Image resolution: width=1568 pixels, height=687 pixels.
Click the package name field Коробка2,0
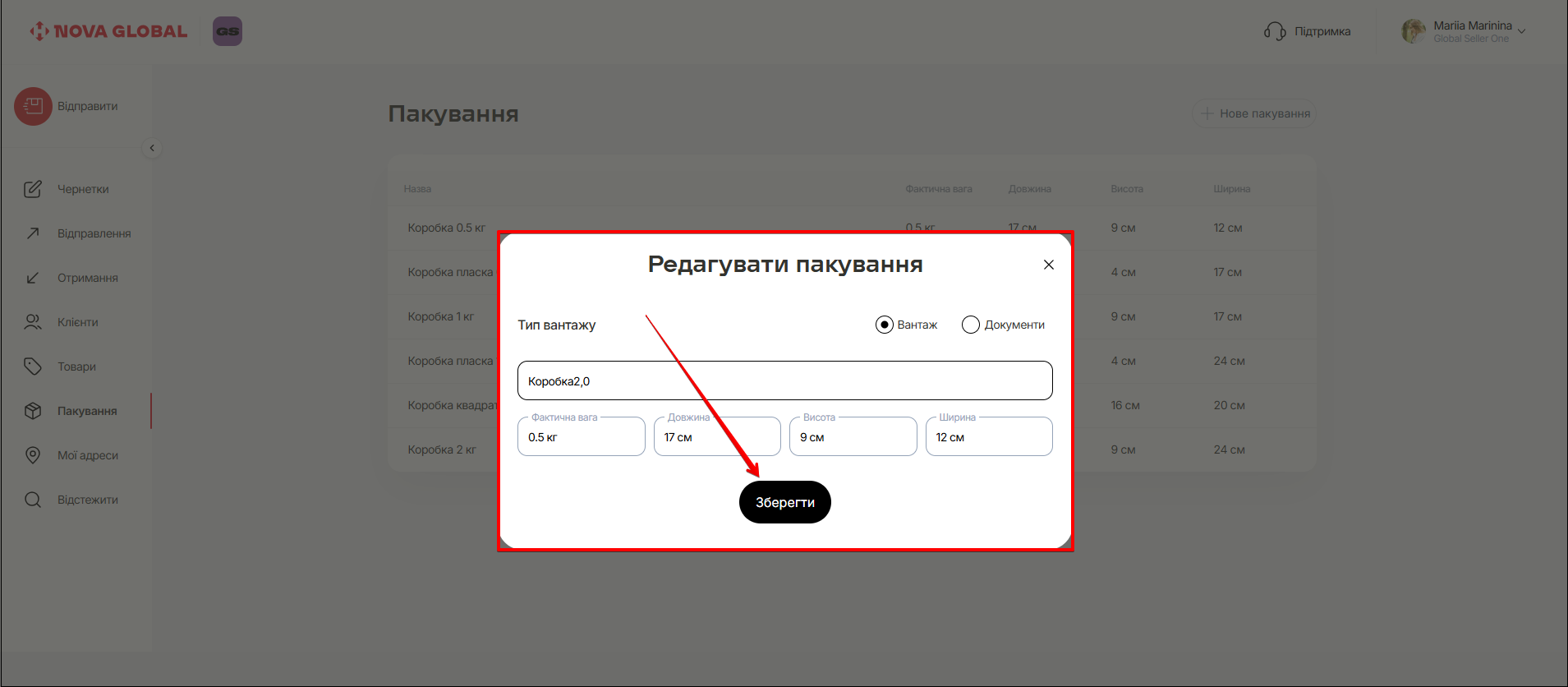point(784,381)
